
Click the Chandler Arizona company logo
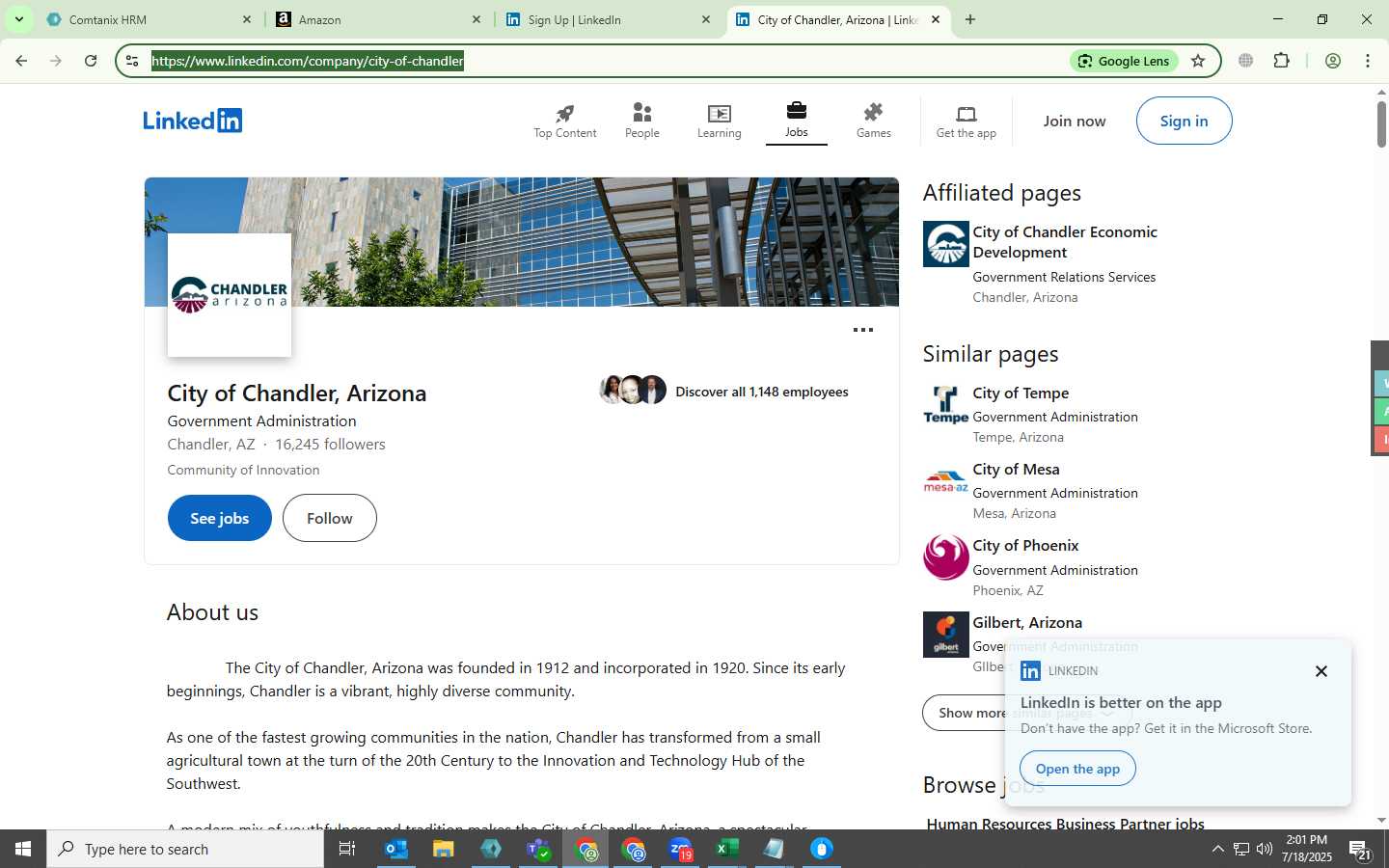(230, 295)
